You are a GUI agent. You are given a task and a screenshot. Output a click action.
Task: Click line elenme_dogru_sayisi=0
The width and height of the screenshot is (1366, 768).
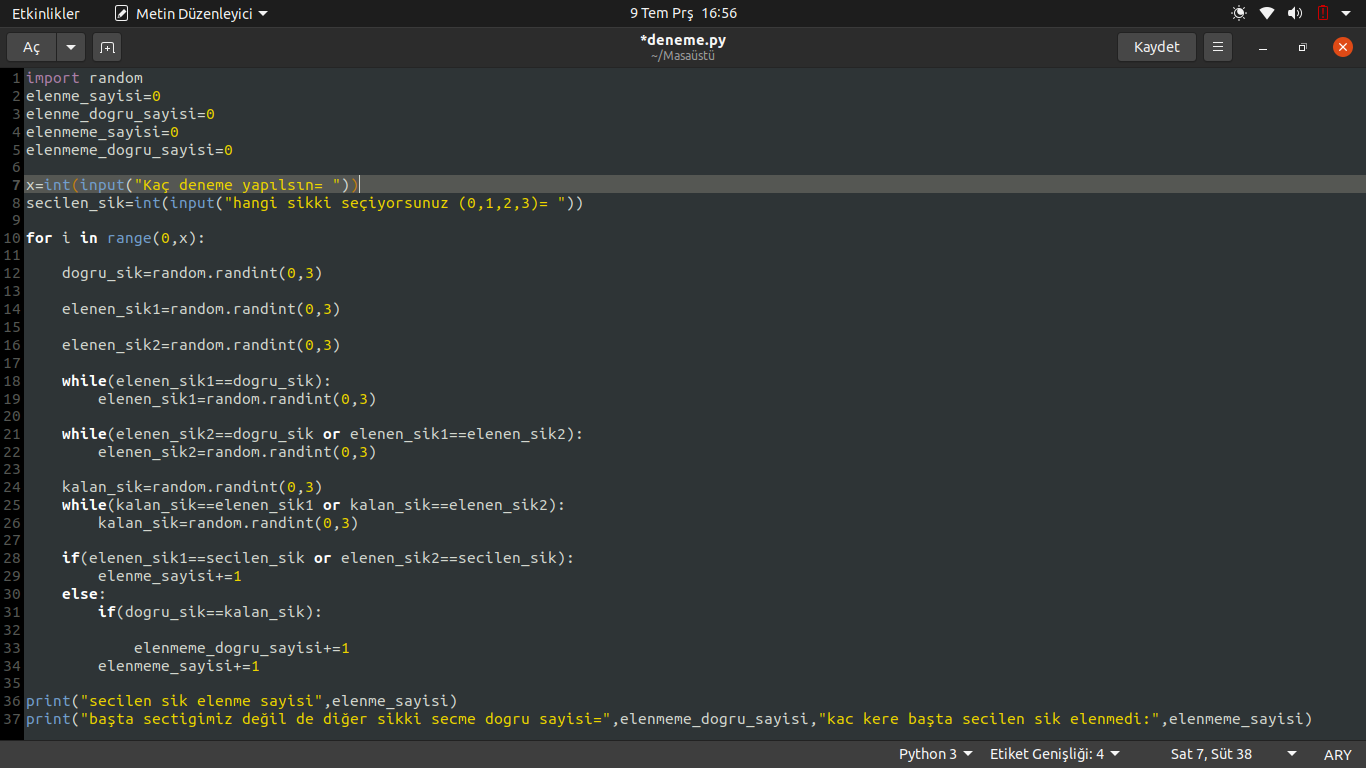(120, 114)
